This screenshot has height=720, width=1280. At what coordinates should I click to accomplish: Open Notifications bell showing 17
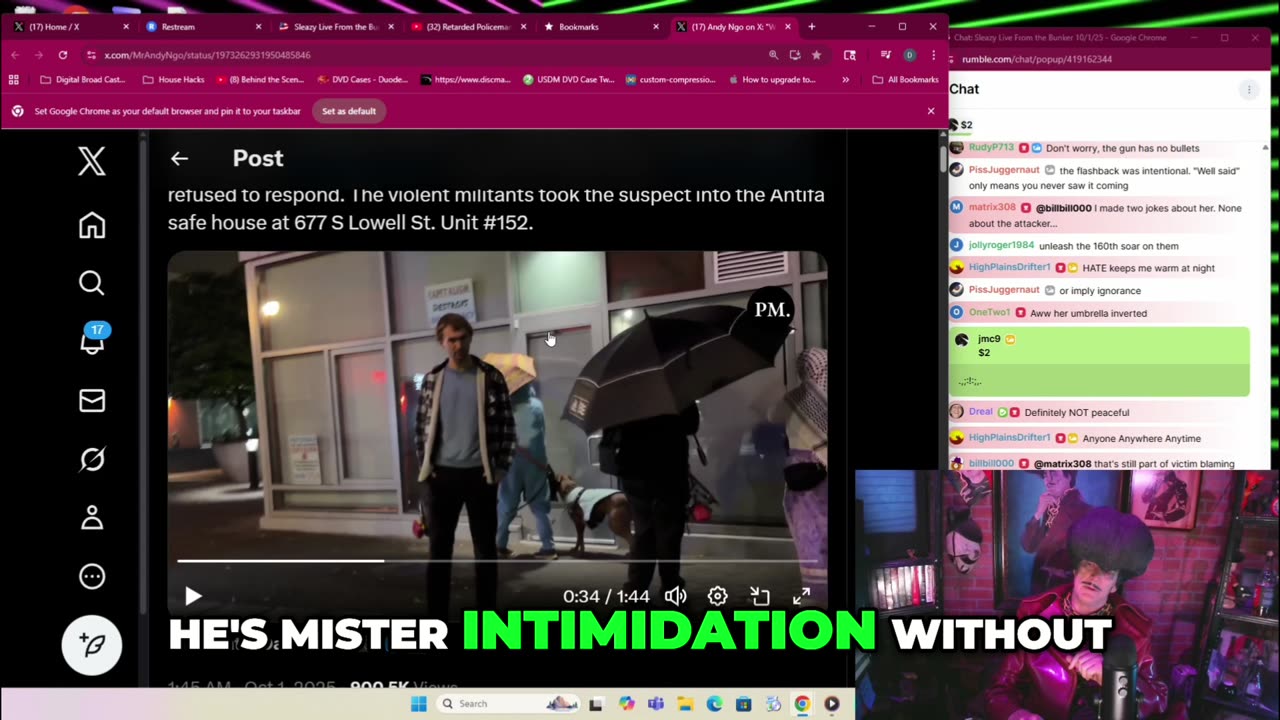click(x=93, y=339)
